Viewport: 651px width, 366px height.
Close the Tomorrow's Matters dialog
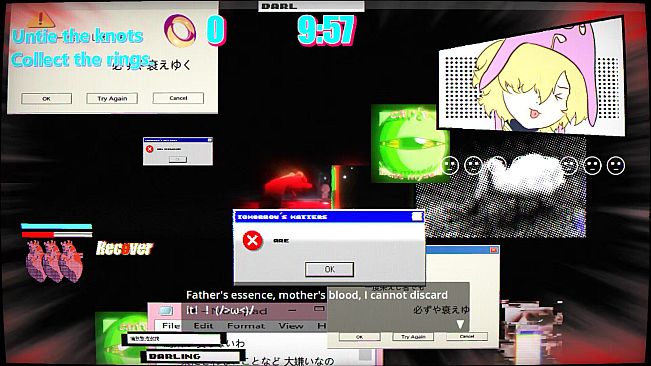tap(417, 216)
